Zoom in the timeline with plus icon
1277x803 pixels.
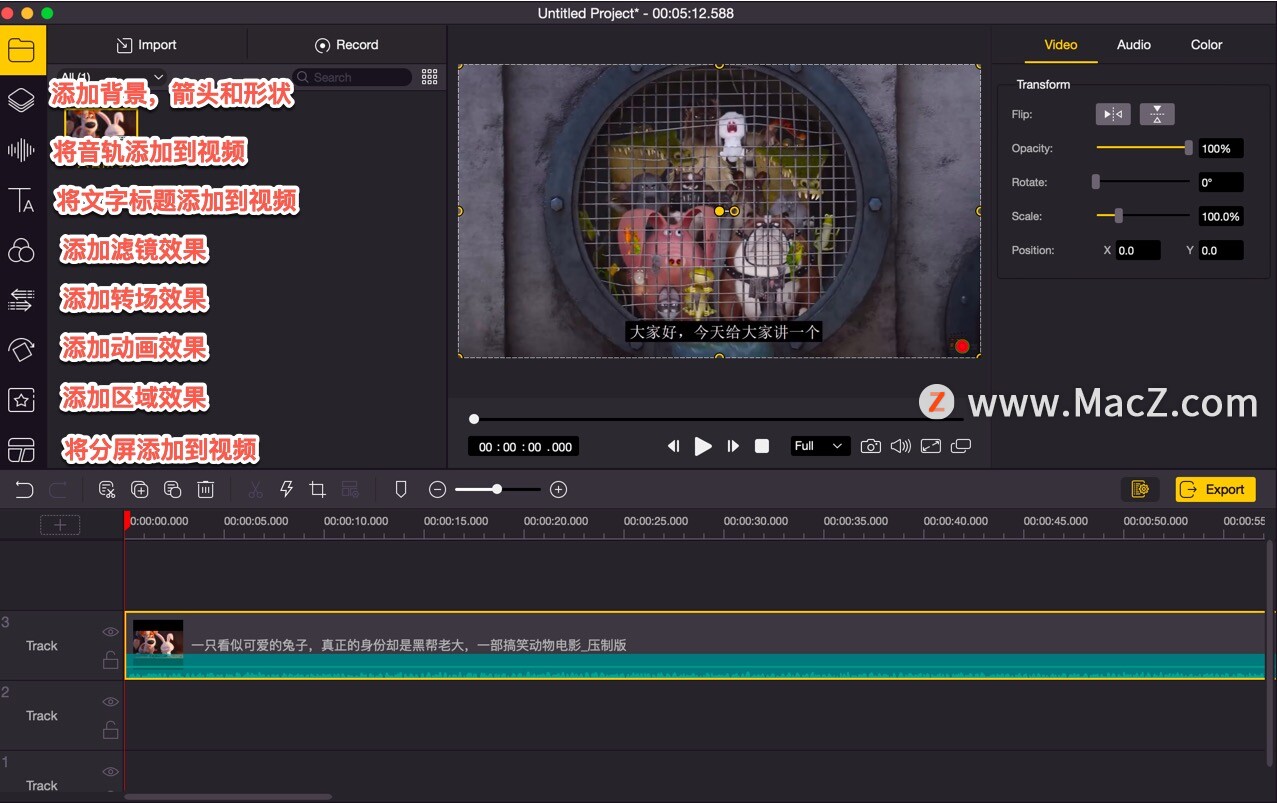pos(559,489)
